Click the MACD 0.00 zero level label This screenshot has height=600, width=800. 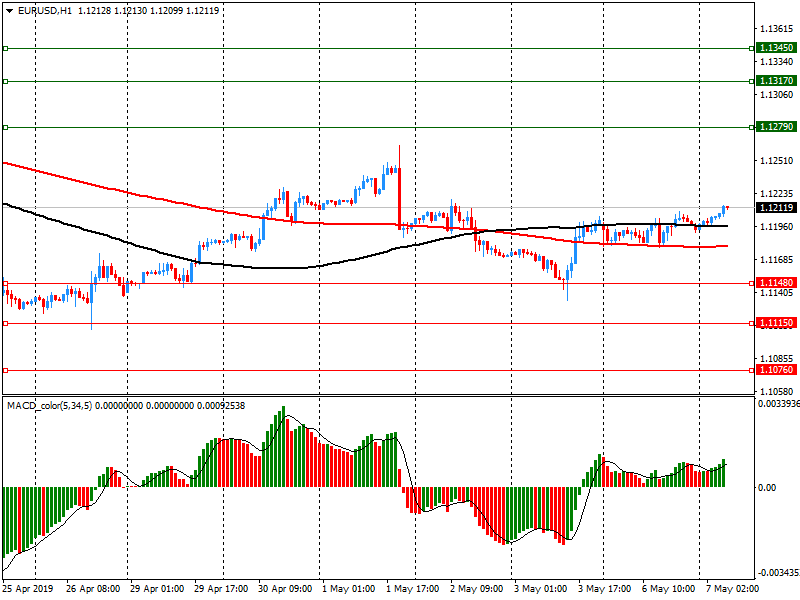(767, 488)
